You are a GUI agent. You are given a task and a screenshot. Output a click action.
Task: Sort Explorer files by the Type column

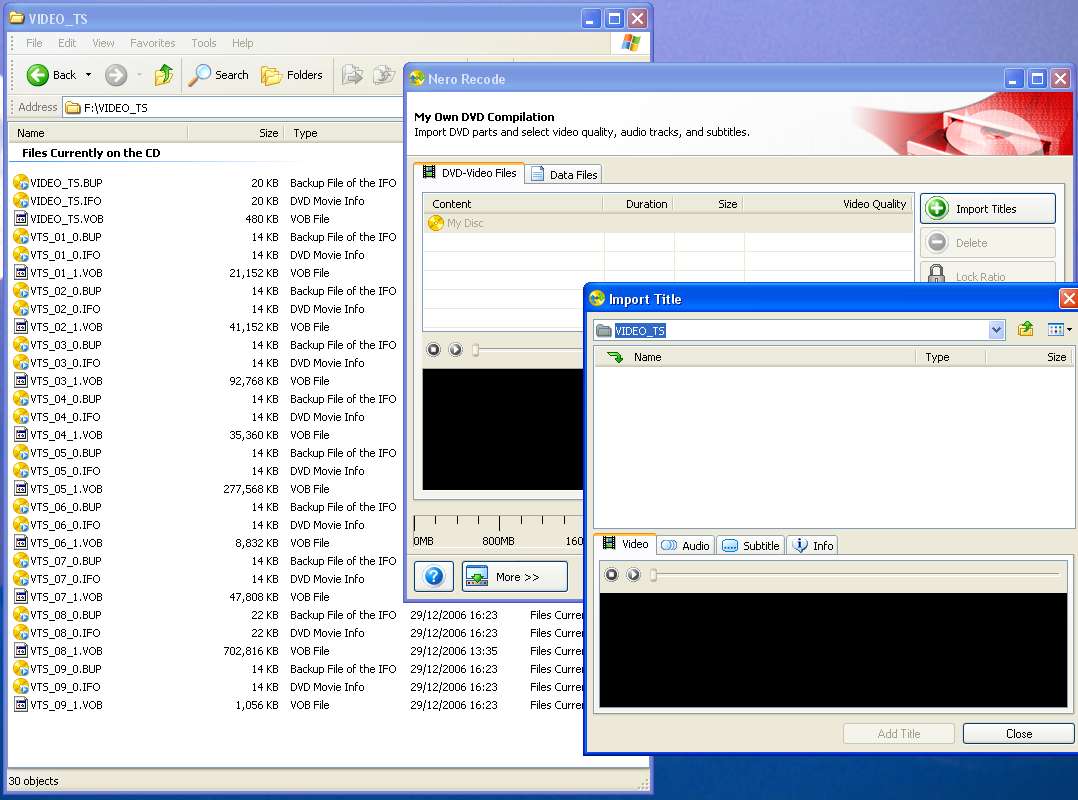[x=344, y=133]
